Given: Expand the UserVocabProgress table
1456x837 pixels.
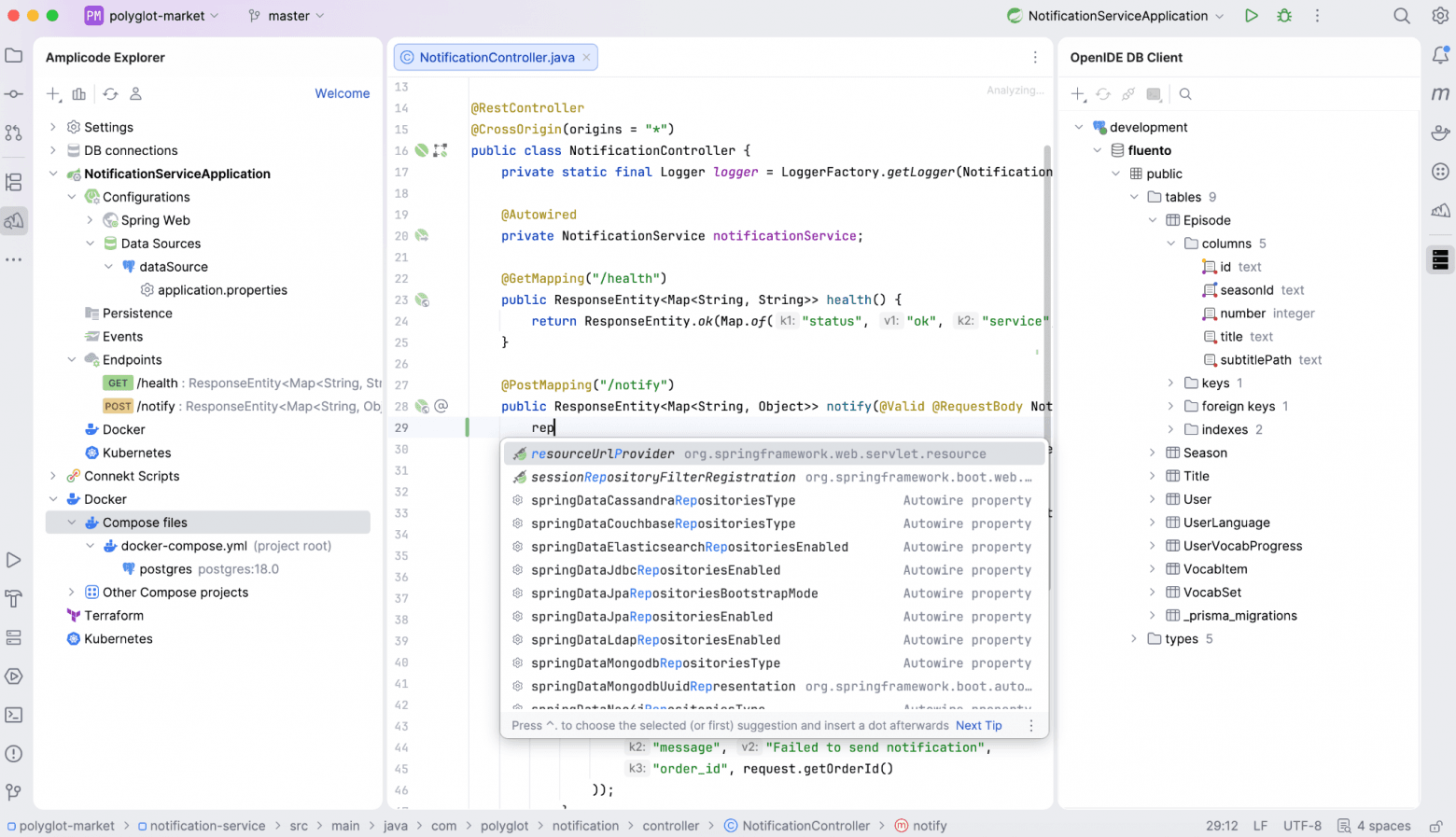Looking at the screenshot, I should [1153, 546].
